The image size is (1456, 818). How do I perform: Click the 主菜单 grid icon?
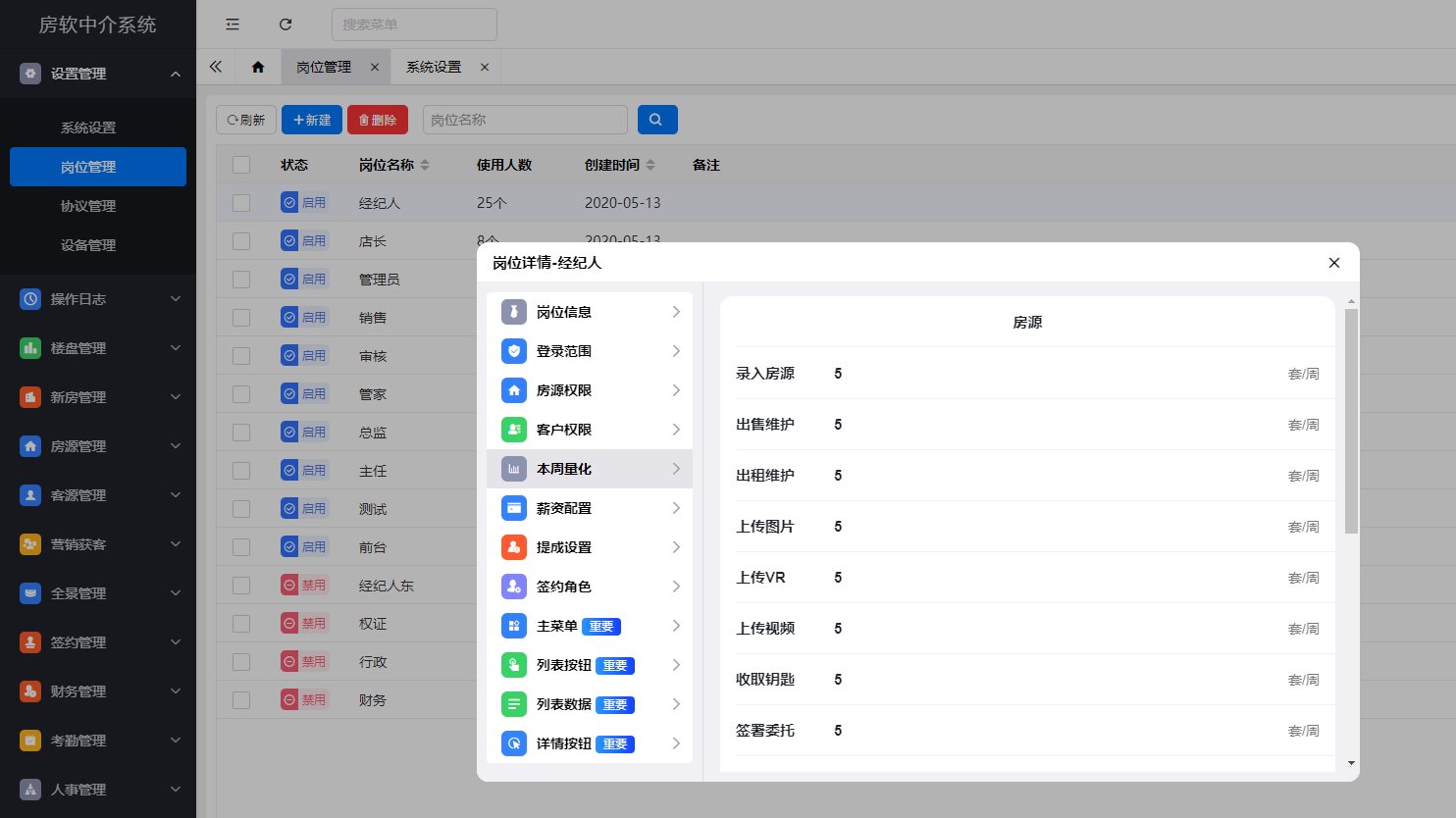coord(514,626)
